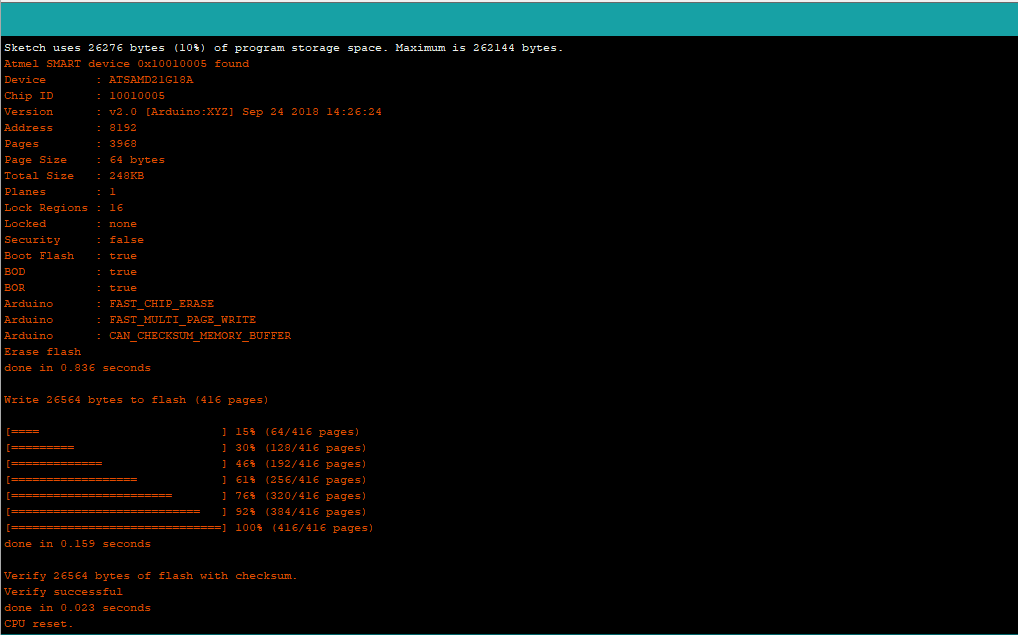The height and width of the screenshot is (635, 1018).
Task: Click the Lock Regions 16 line
Action: click(x=64, y=208)
